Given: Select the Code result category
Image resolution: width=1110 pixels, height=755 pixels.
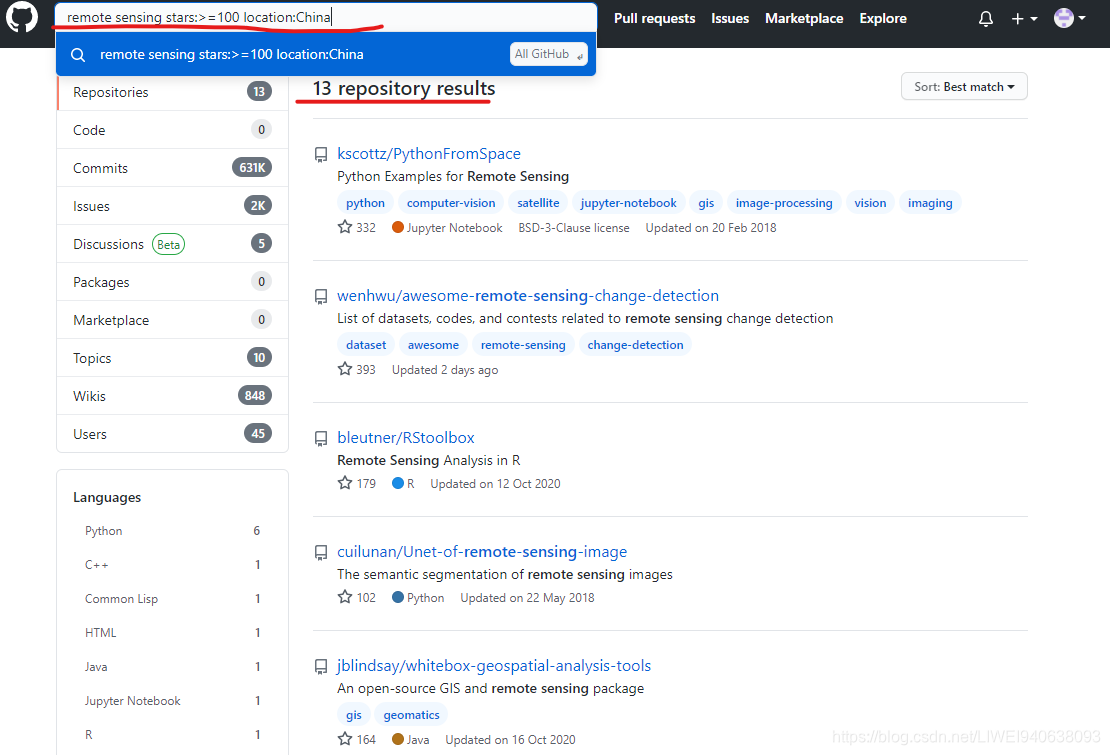Looking at the screenshot, I should click(172, 130).
